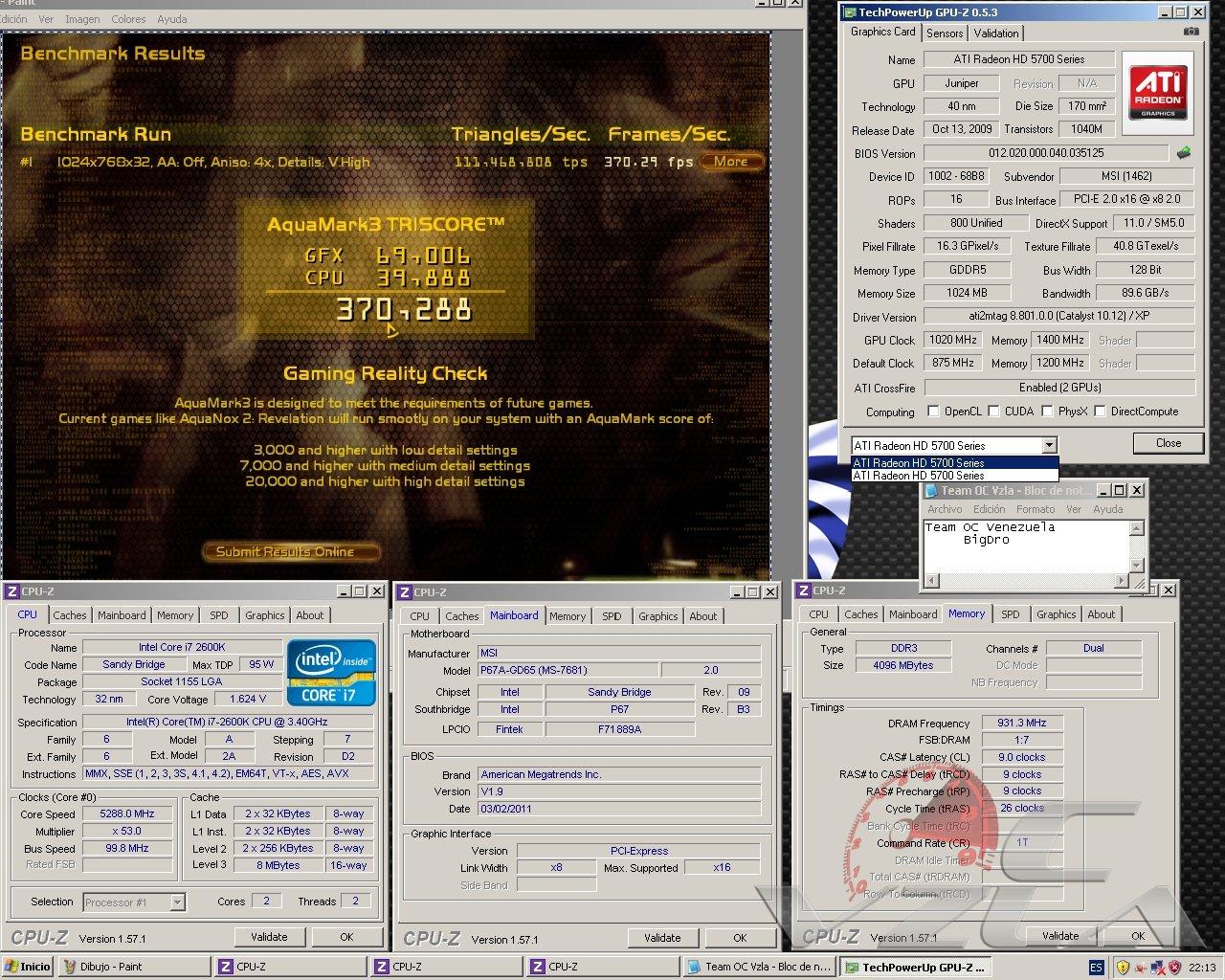Click the DRAM Frequency 931.3 MHz value
The width and height of the screenshot is (1225, 980).
(1022, 724)
